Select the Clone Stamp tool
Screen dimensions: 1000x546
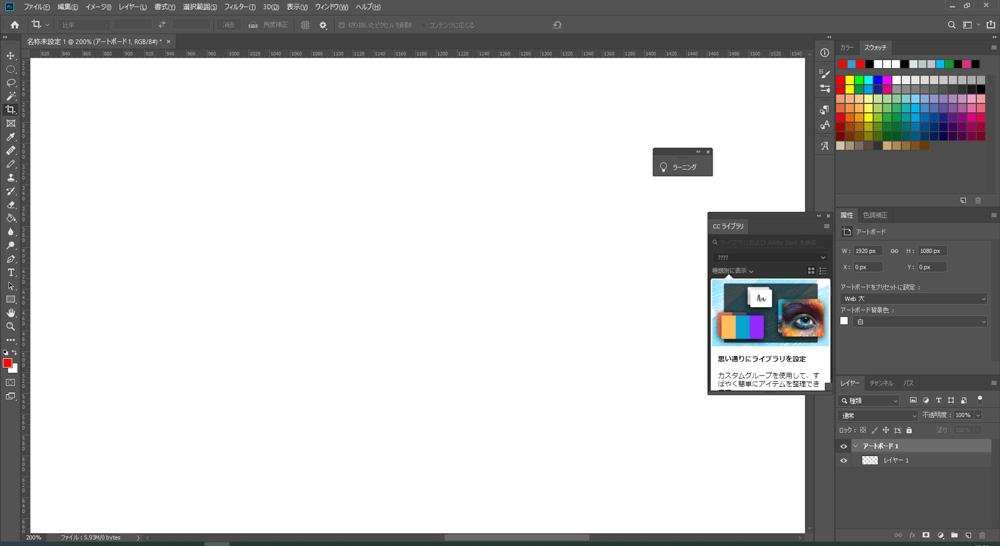point(11,177)
